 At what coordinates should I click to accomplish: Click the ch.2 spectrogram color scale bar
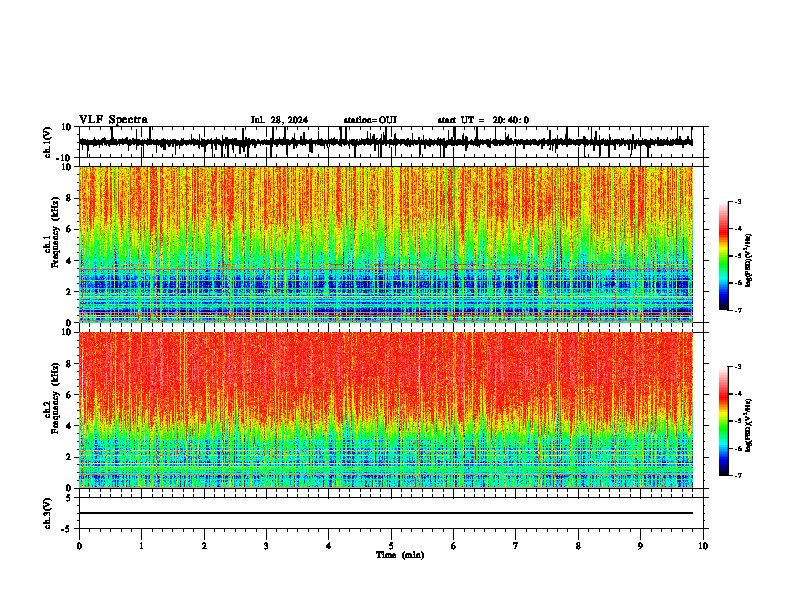click(x=724, y=421)
